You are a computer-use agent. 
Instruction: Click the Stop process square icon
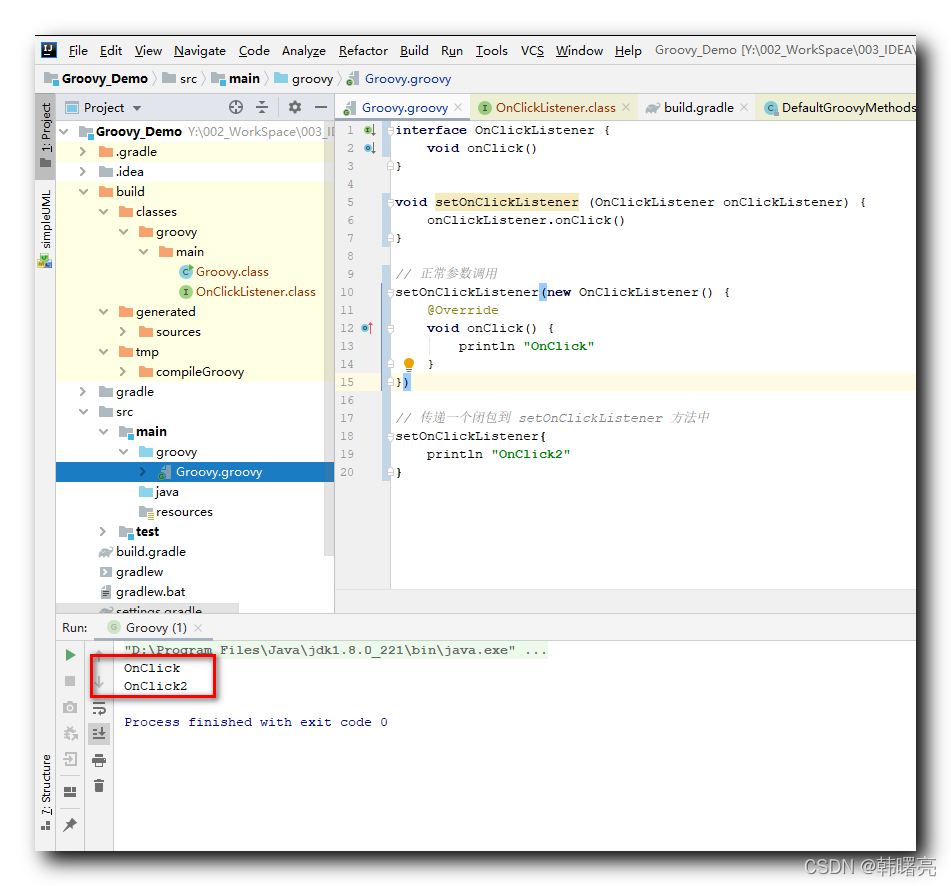(x=70, y=681)
